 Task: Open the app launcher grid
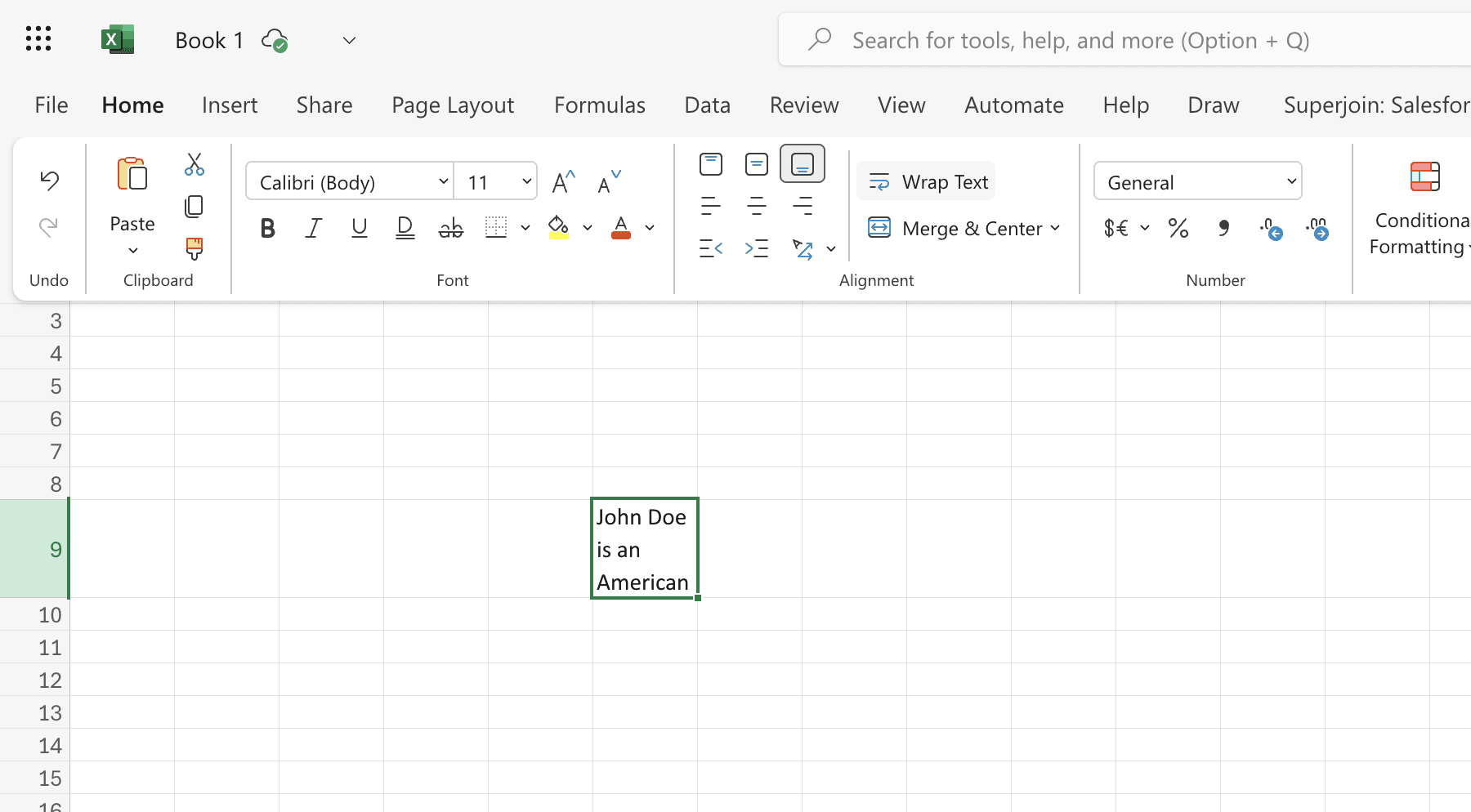pyautogui.click(x=38, y=39)
